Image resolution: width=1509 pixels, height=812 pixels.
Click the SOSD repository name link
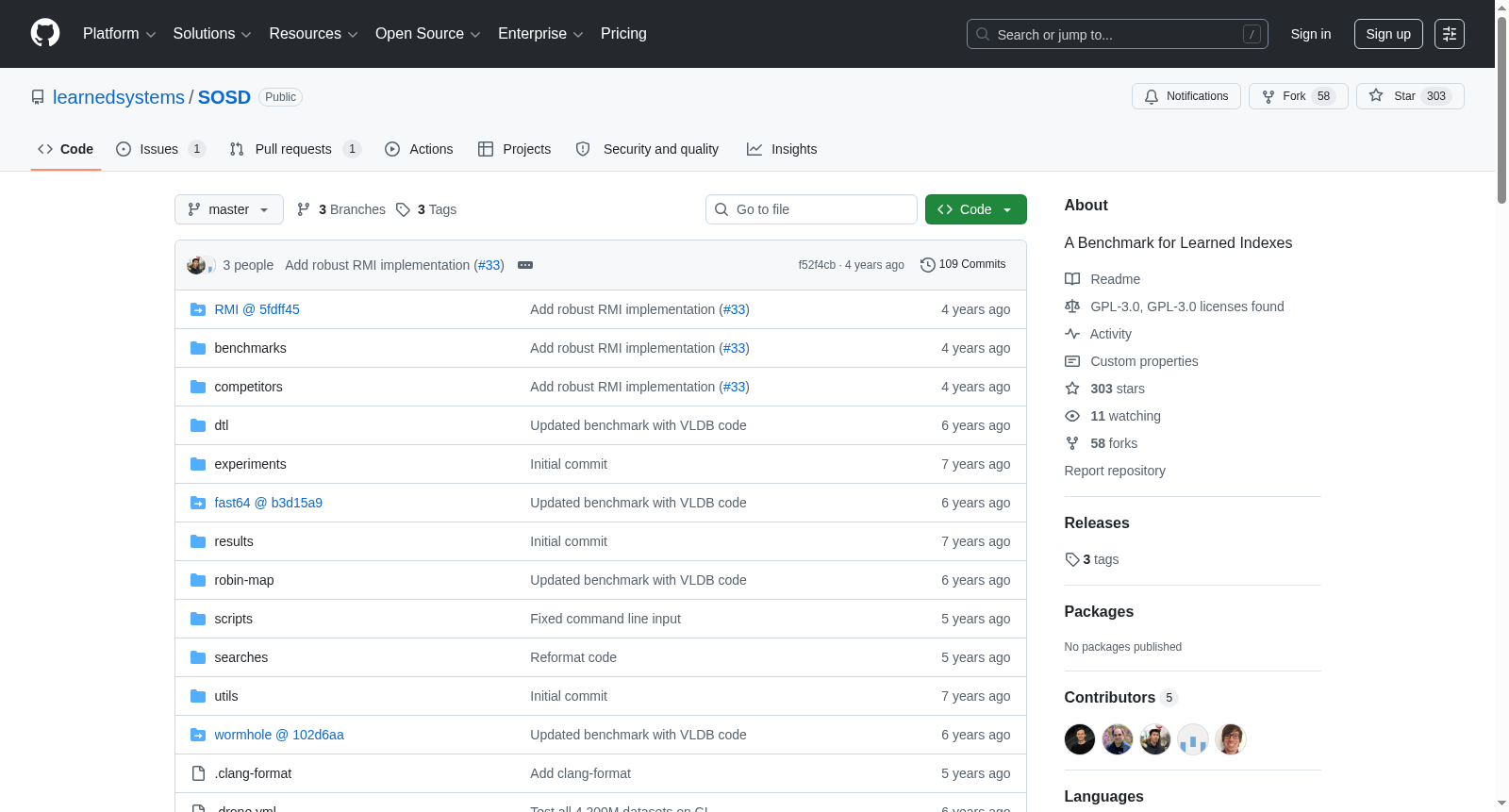224,97
